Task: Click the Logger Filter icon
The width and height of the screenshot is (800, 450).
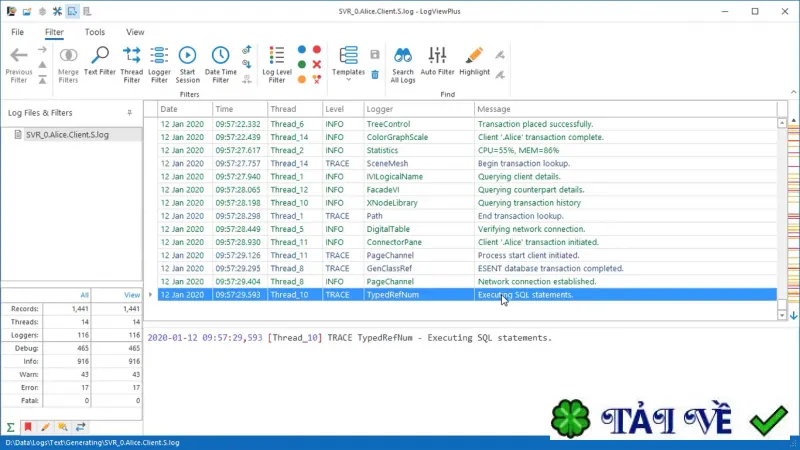Action: tap(159, 64)
